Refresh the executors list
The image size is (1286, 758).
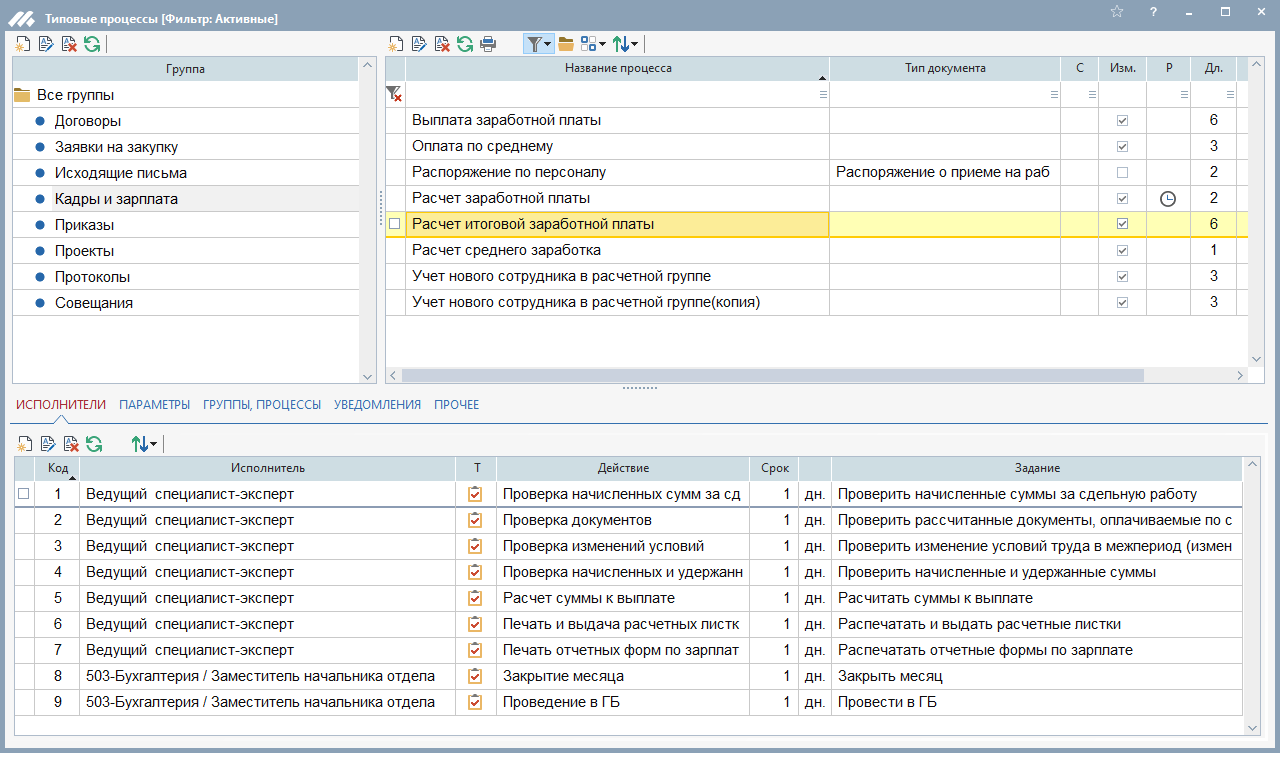pyautogui.click(x=94, y=444)
